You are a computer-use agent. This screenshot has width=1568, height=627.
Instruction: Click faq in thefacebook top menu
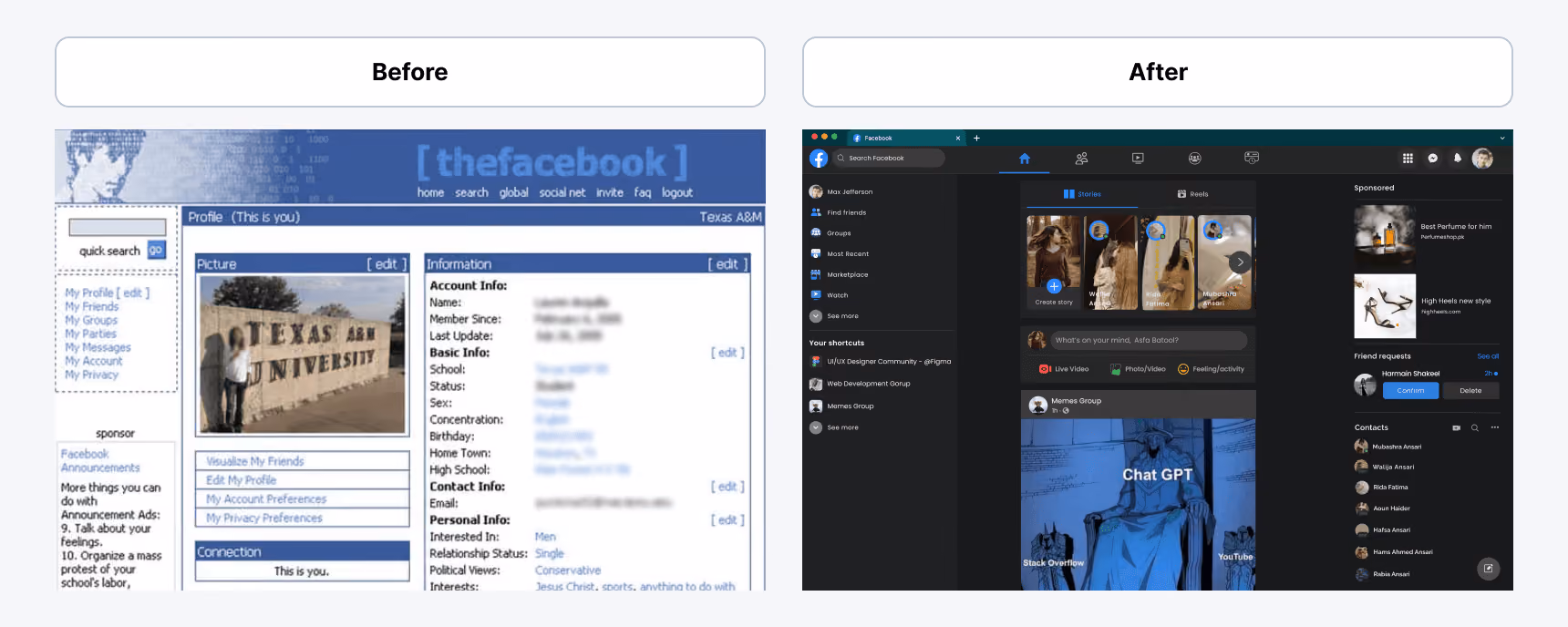tap(643, 192)
